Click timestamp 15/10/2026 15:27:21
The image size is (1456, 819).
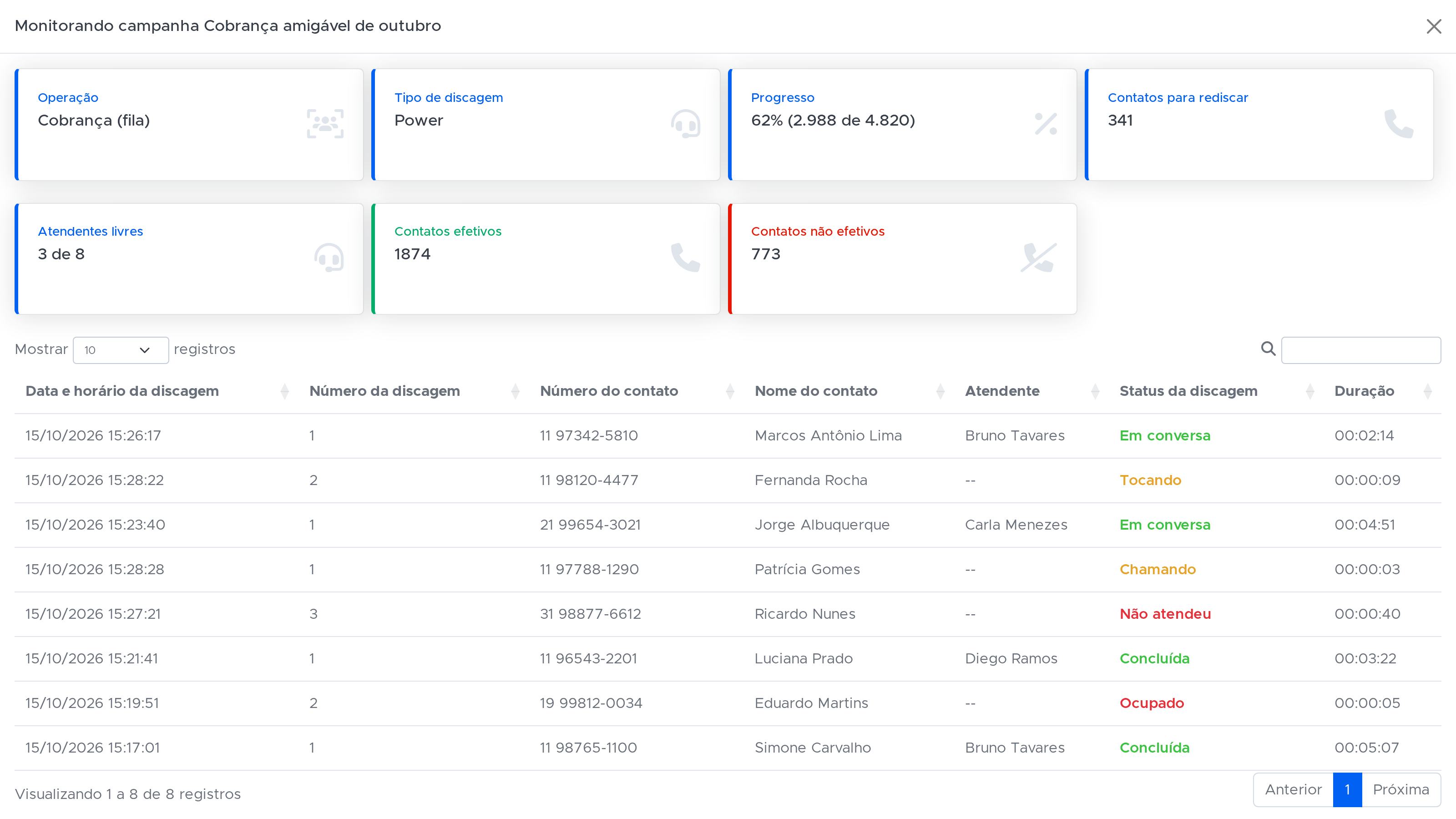[x=93, y=614]
